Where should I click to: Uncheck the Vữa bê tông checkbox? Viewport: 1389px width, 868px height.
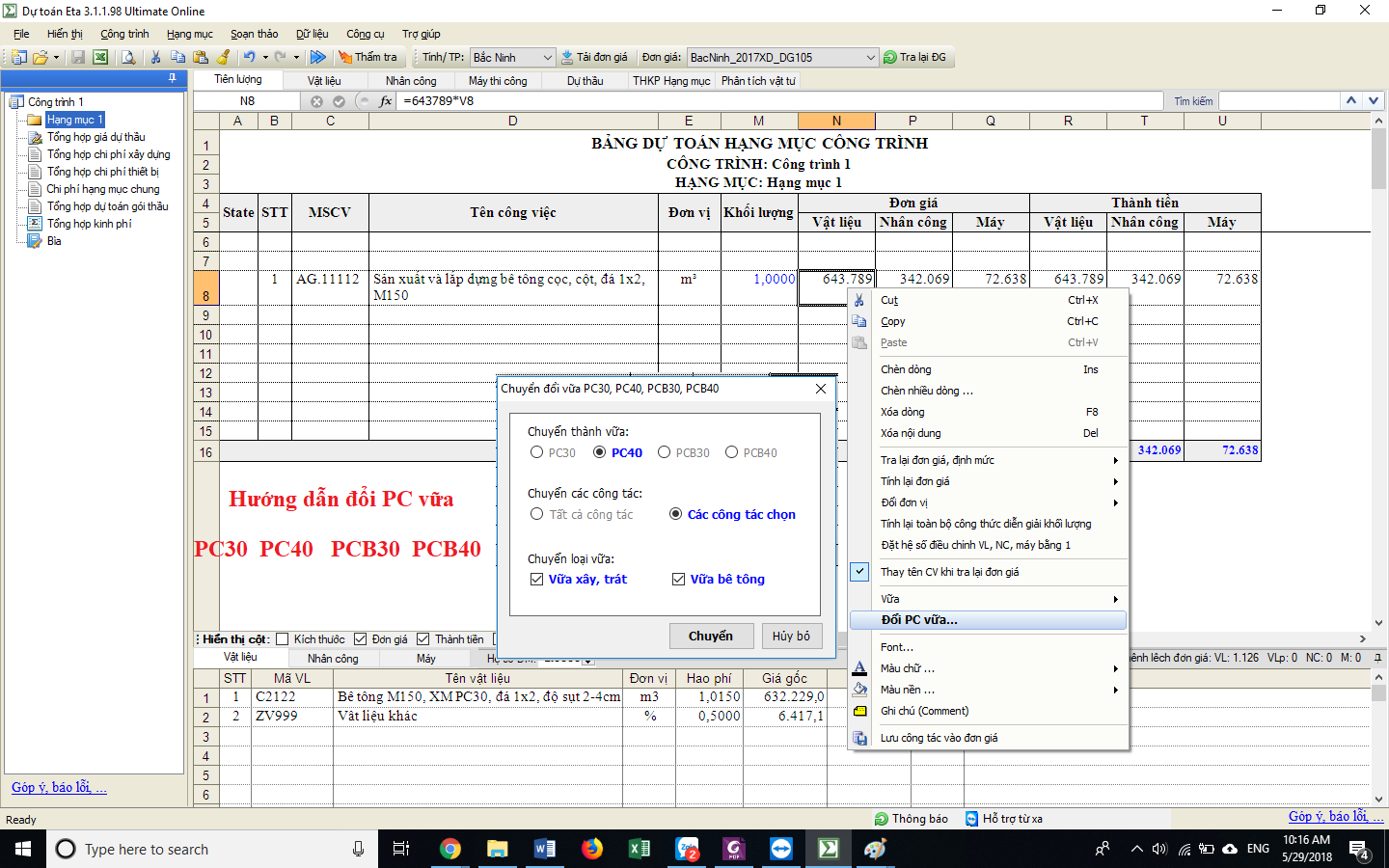pyautogui.click(x=678, y=579)
